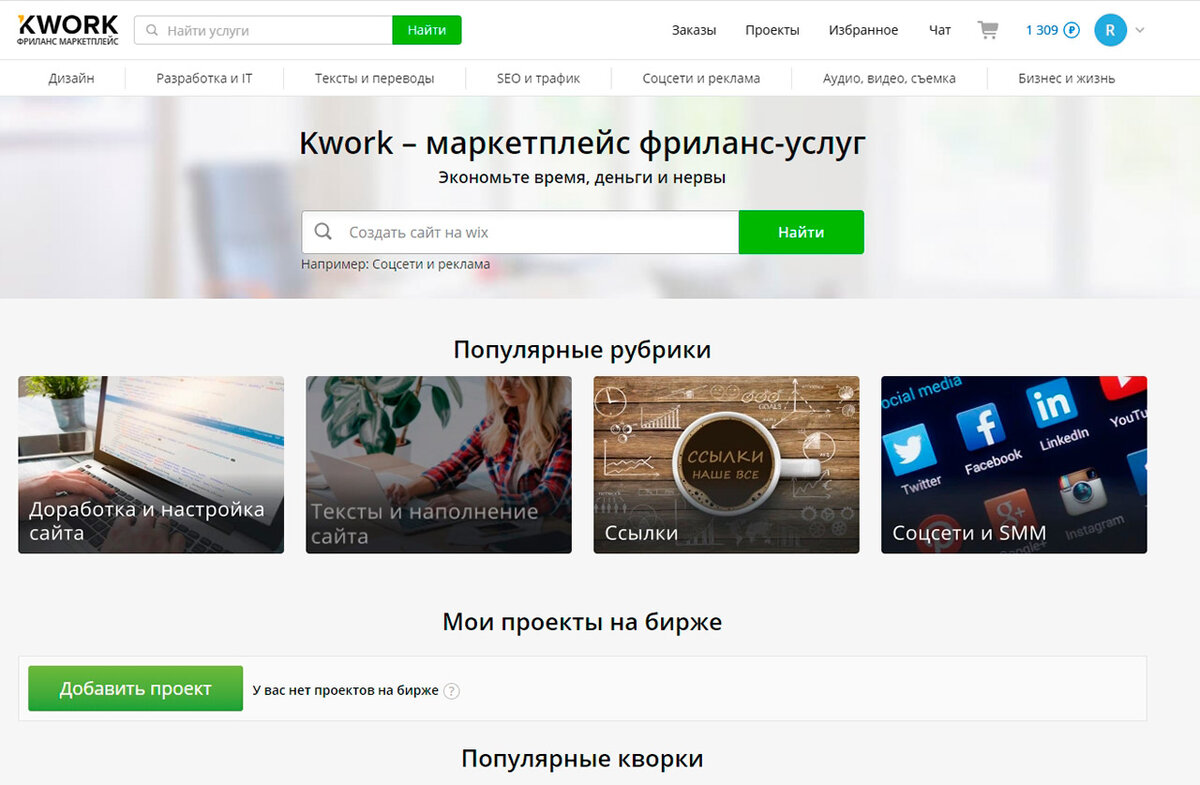The height and width of the screenshot is (785, 1200).
Task: Open the "Проекты" header link
Action: 772,30
